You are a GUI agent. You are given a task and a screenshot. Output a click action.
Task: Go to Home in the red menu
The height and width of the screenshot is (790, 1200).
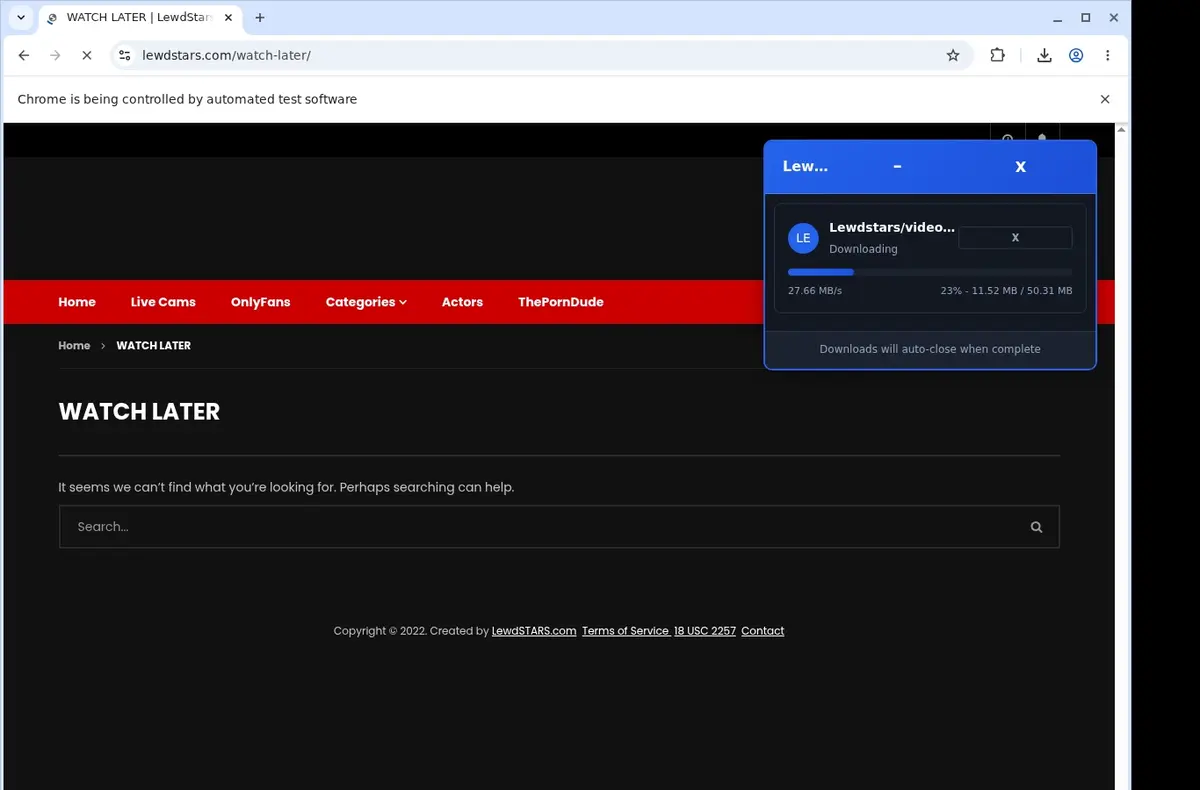tap(77, 302)
